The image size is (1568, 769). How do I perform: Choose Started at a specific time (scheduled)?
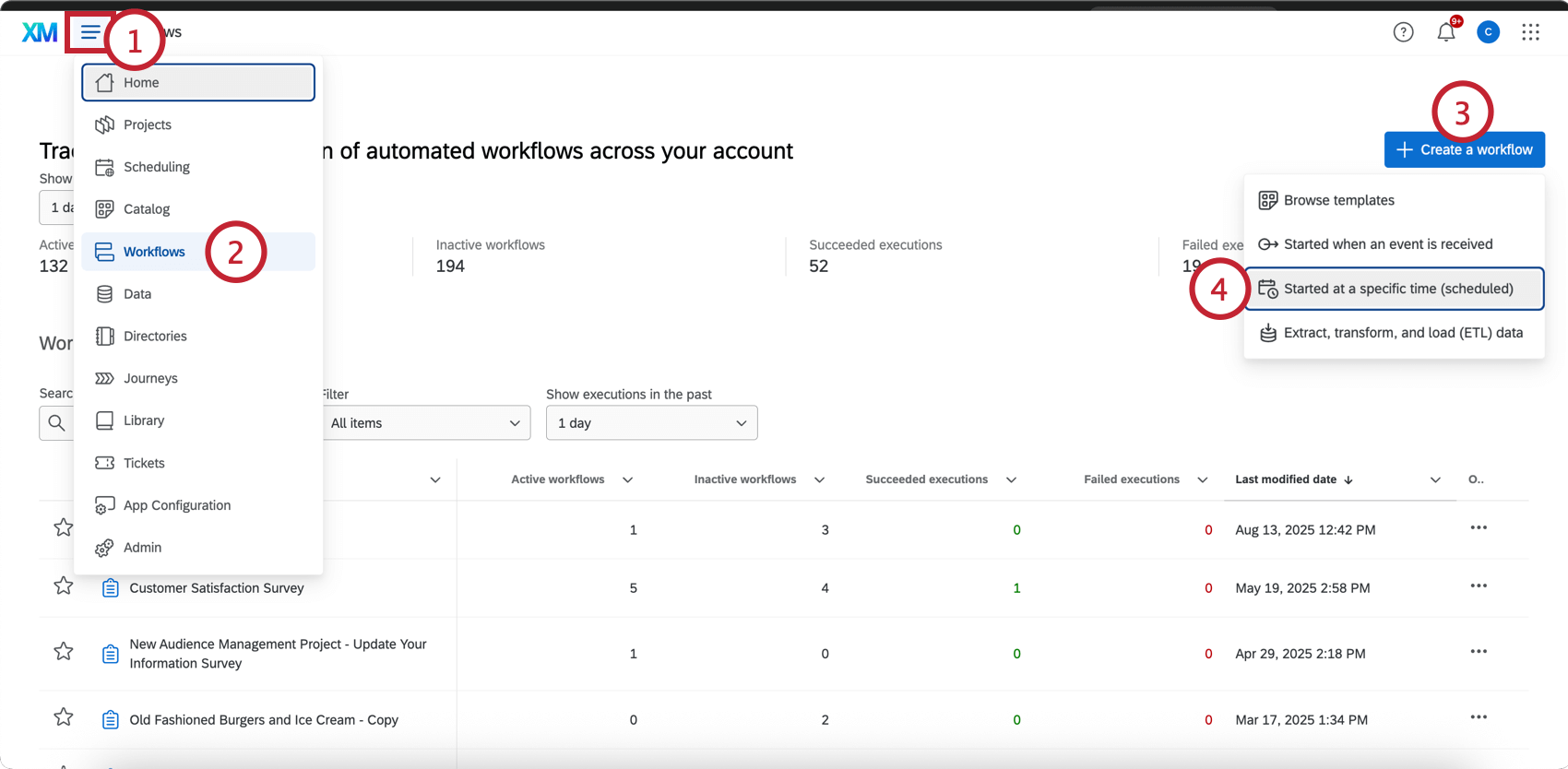(x=1397, y=289)
